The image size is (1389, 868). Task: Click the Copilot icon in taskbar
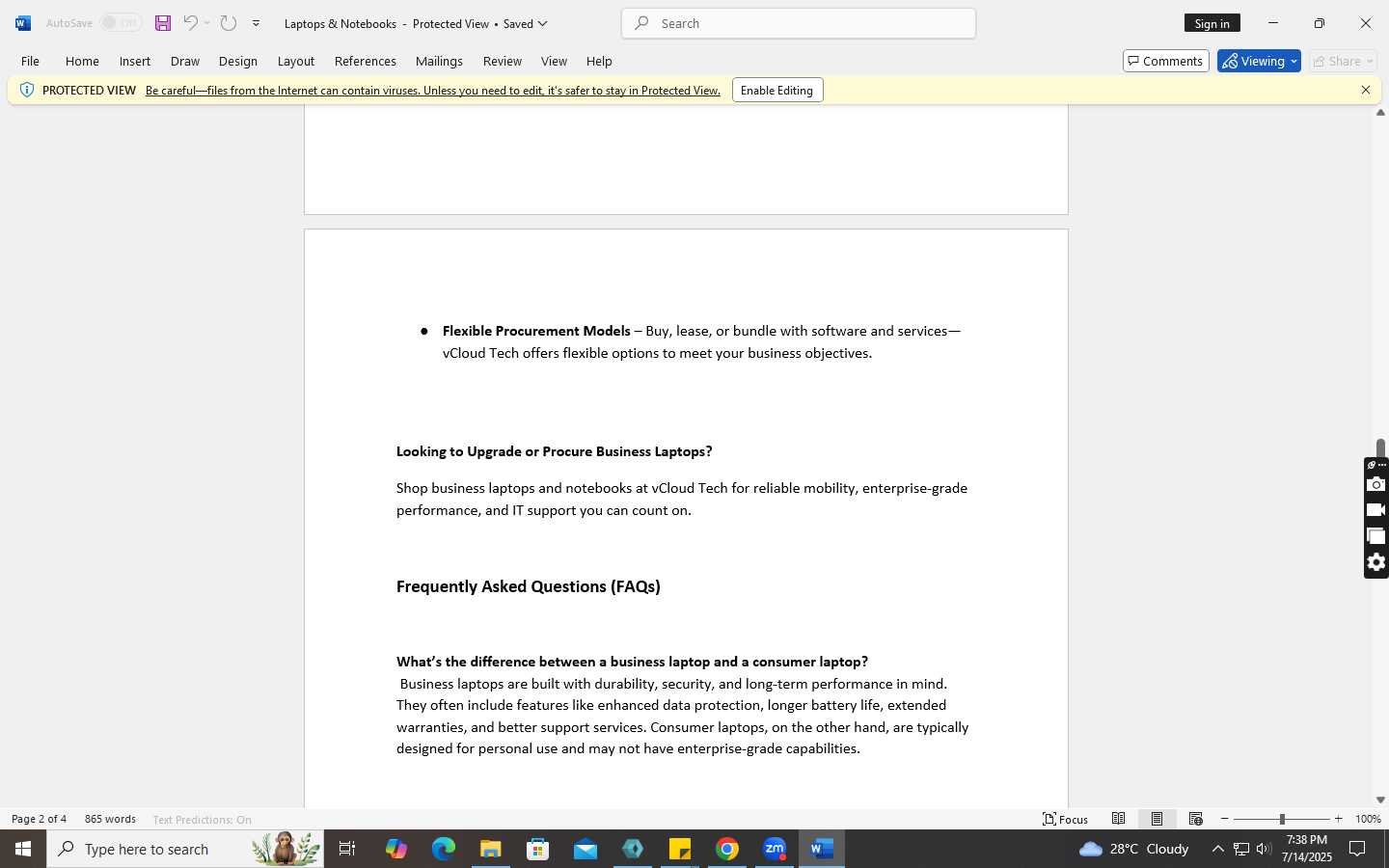(x=396, y=849)
